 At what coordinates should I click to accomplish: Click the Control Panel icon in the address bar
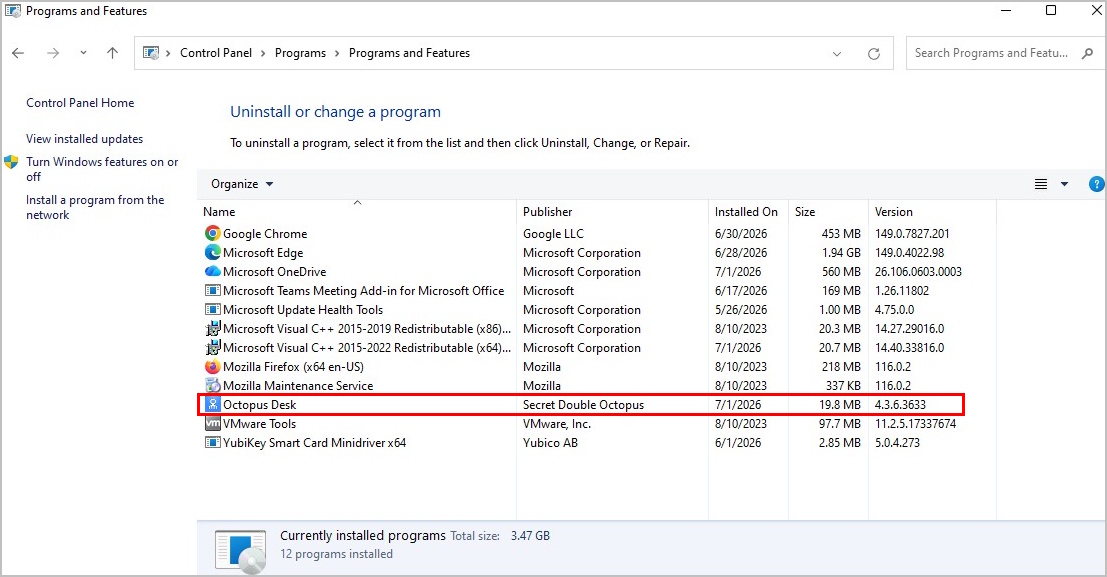[x=151, y=53]
